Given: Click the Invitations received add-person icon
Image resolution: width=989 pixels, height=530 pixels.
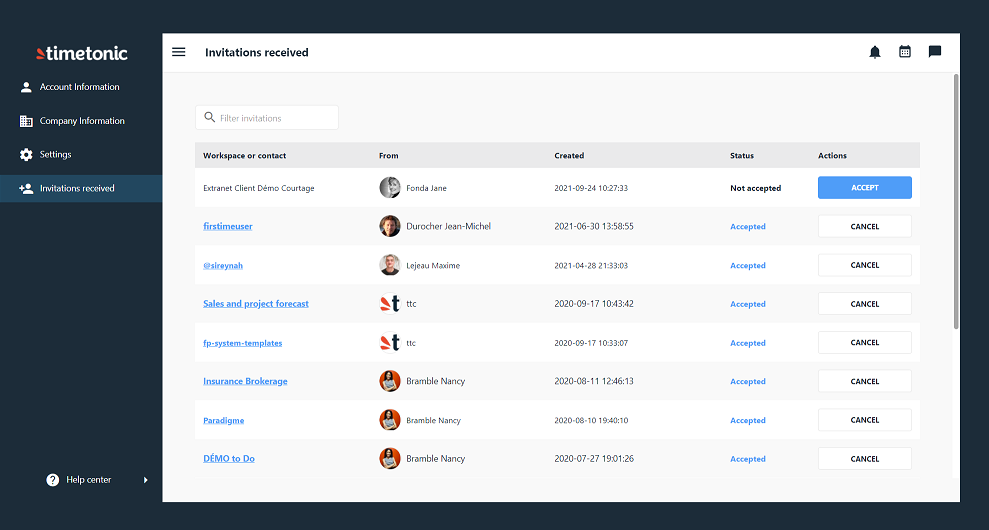Looking at the screenshot, I should 26,189.
